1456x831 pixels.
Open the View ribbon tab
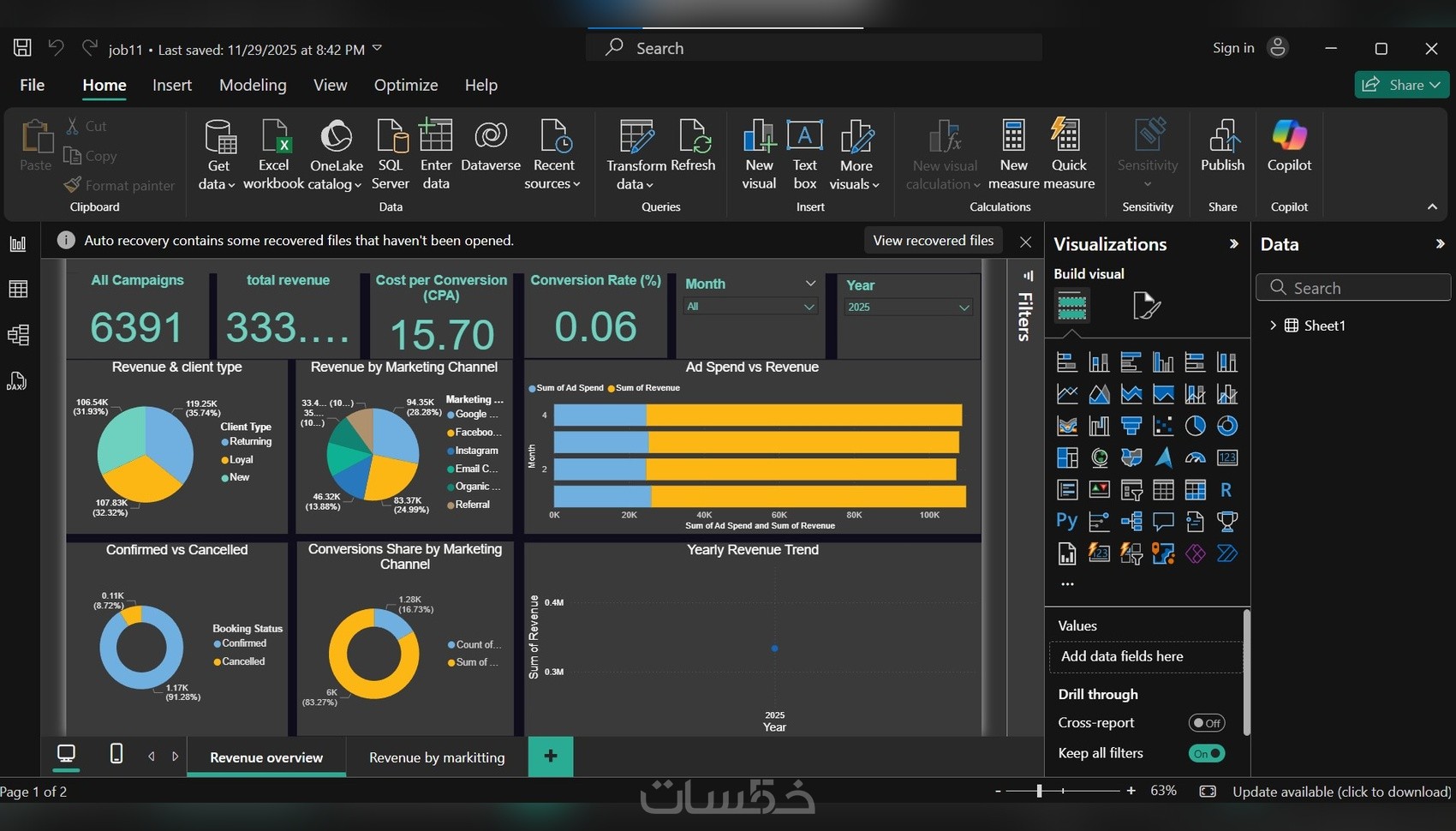click(x=331, y=85)
